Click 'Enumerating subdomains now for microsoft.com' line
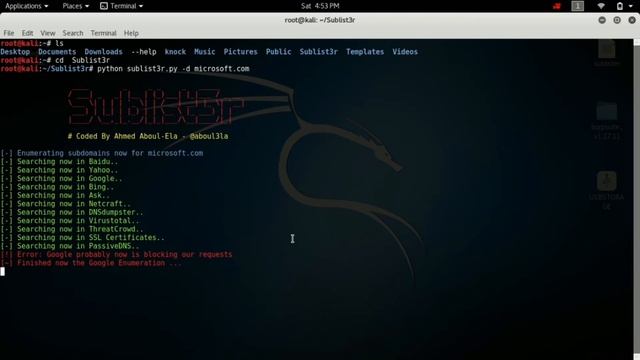The width and height of the screenshot is (640, 360). click(102, 153)
